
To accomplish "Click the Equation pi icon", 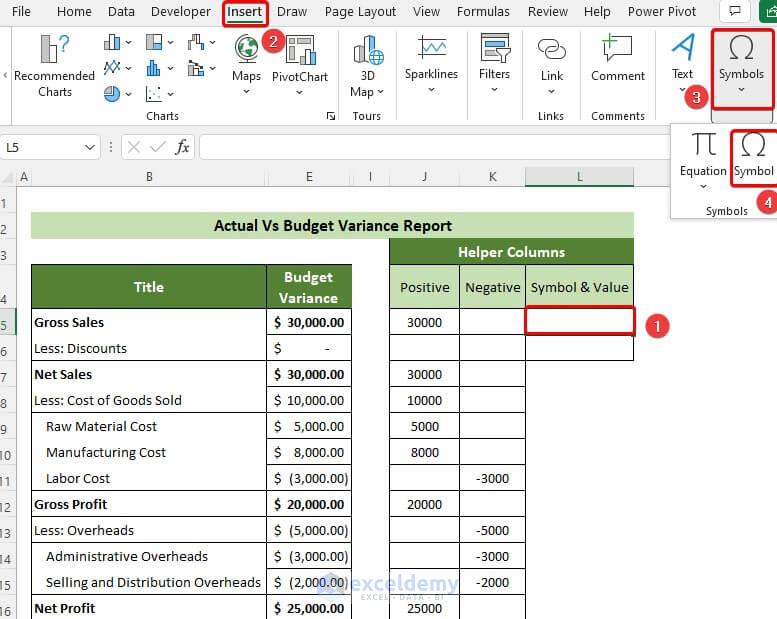I will (x=703, y=144).
